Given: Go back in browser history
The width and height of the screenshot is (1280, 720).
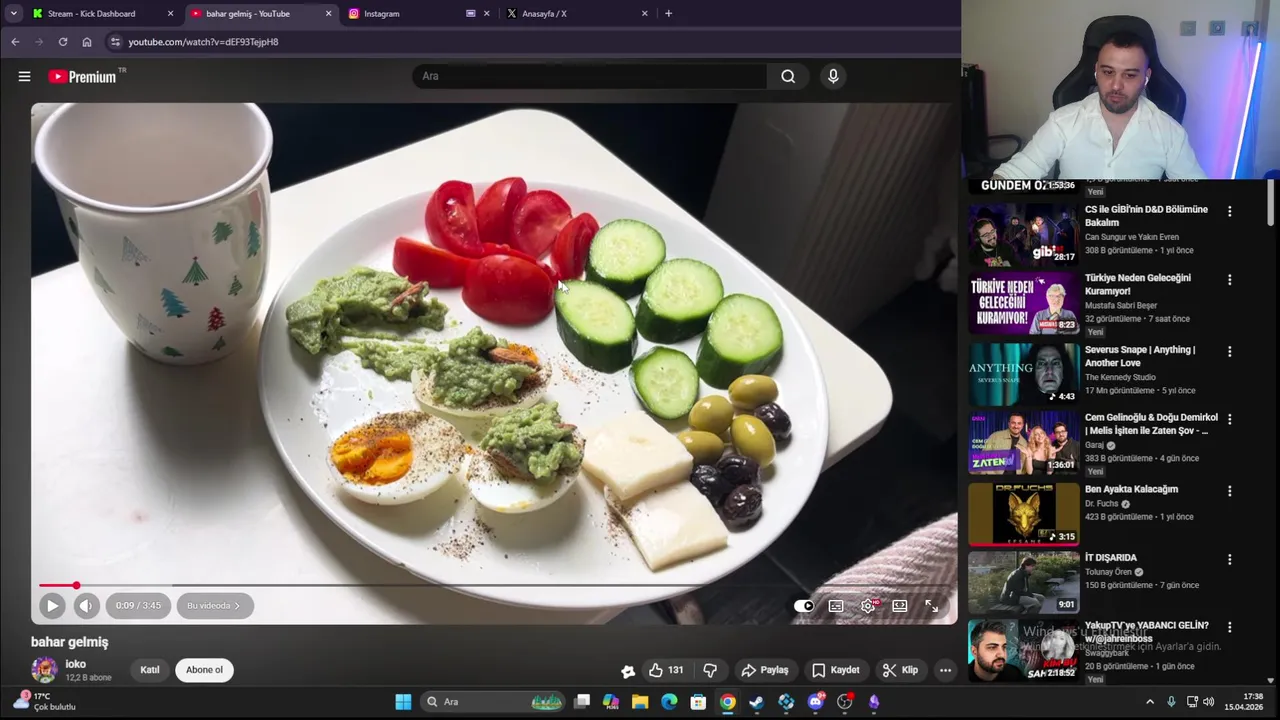Looking at the screenshot, I should tap(15, 42).
